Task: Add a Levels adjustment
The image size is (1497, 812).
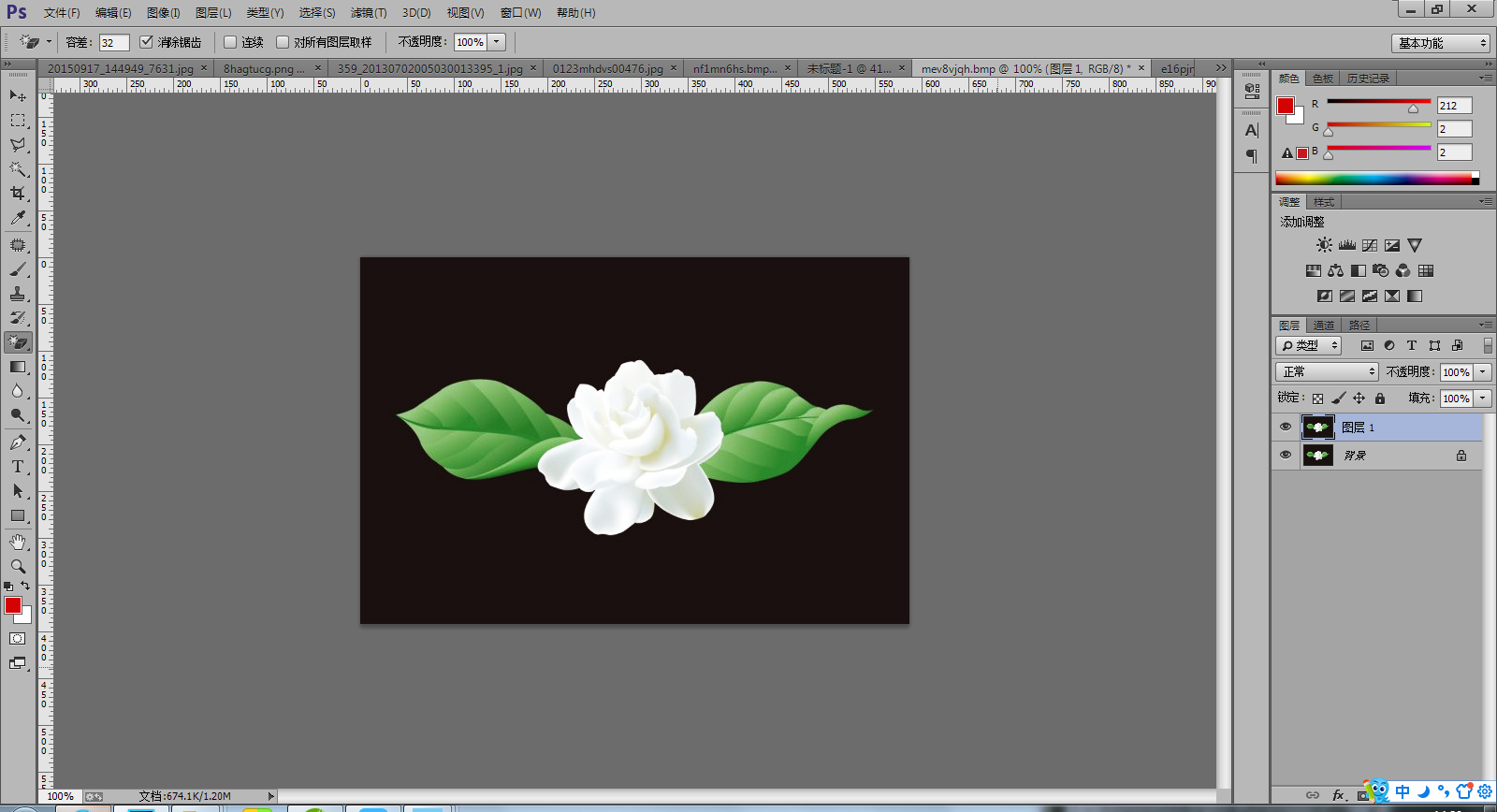Action: coord(1347,245)
